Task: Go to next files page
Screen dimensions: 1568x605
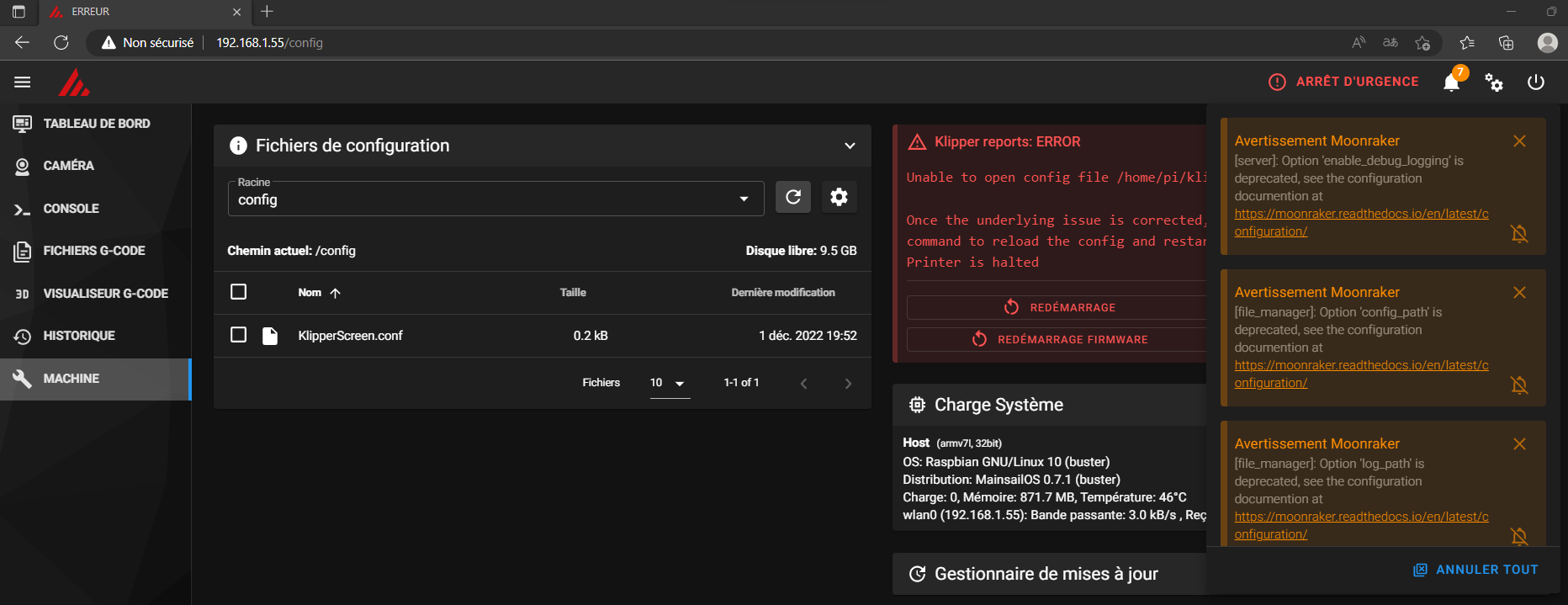Action: click(x=848, y=384)
